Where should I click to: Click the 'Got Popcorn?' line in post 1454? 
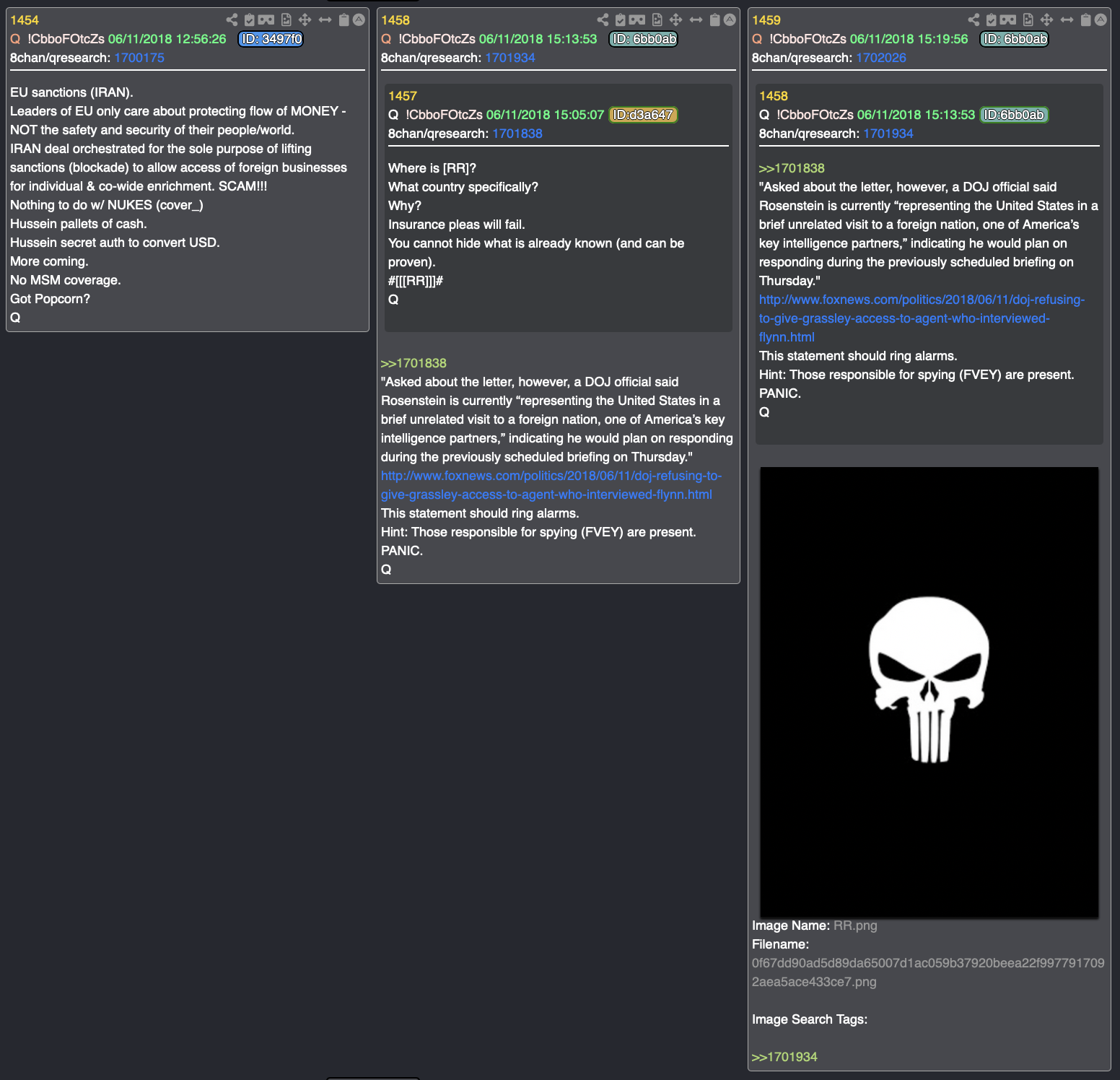pyautogui.click(x=50, y=299)
